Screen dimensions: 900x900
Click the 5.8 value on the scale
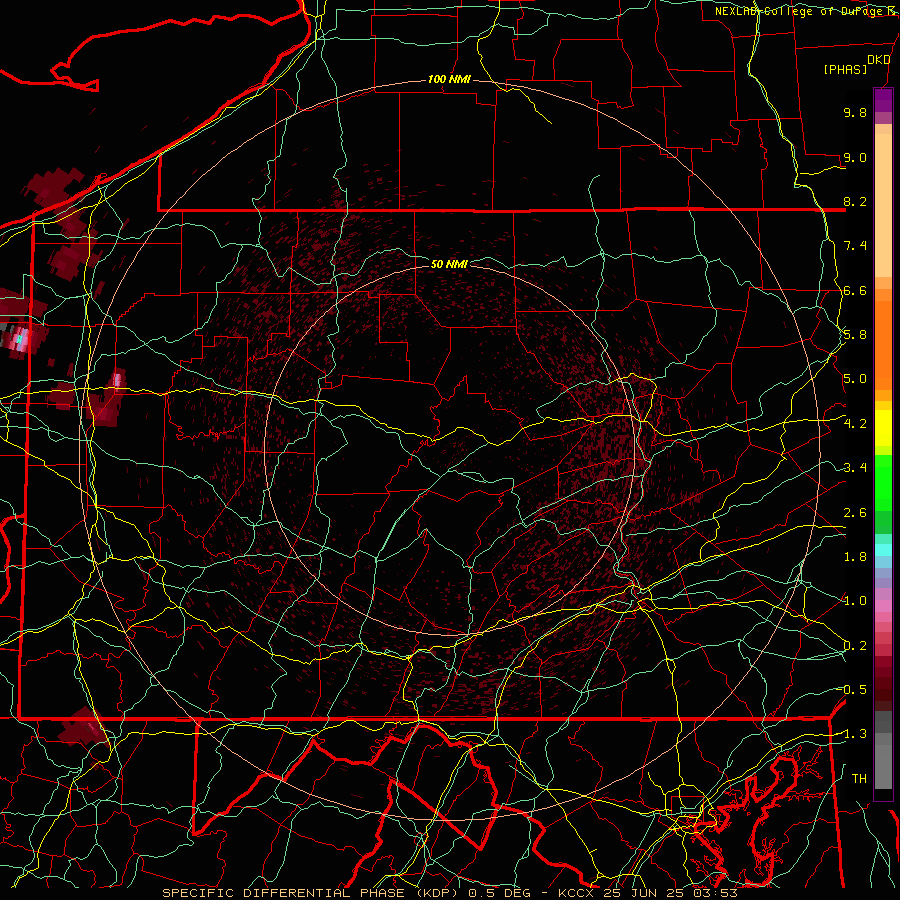point(855,335)
